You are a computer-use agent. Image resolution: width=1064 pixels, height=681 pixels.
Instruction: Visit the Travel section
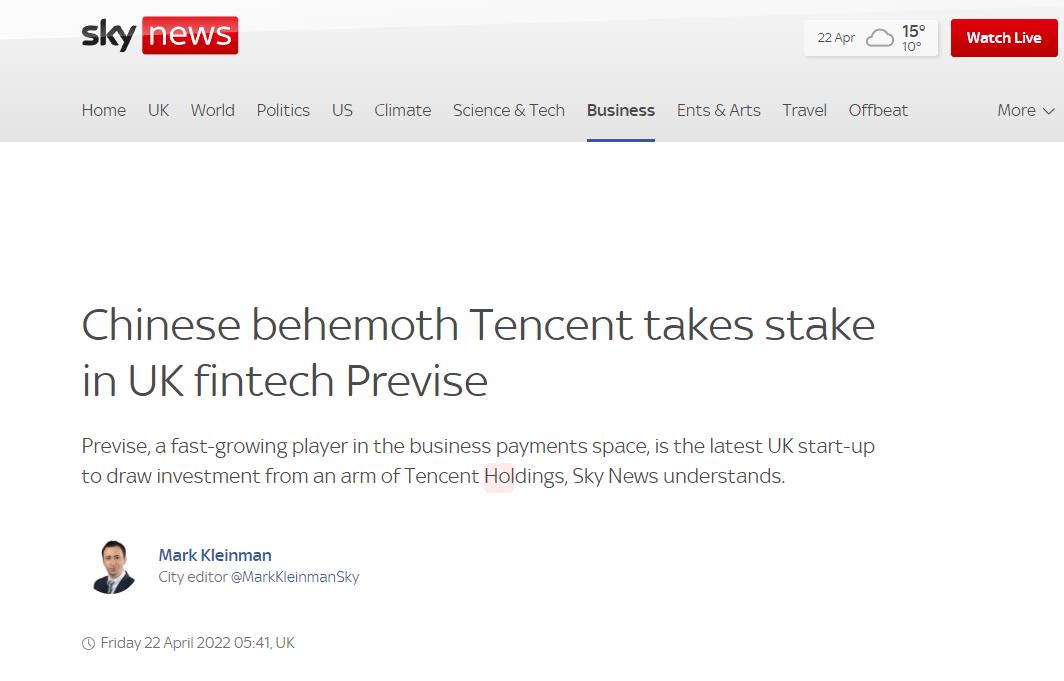tap(804, 110)
